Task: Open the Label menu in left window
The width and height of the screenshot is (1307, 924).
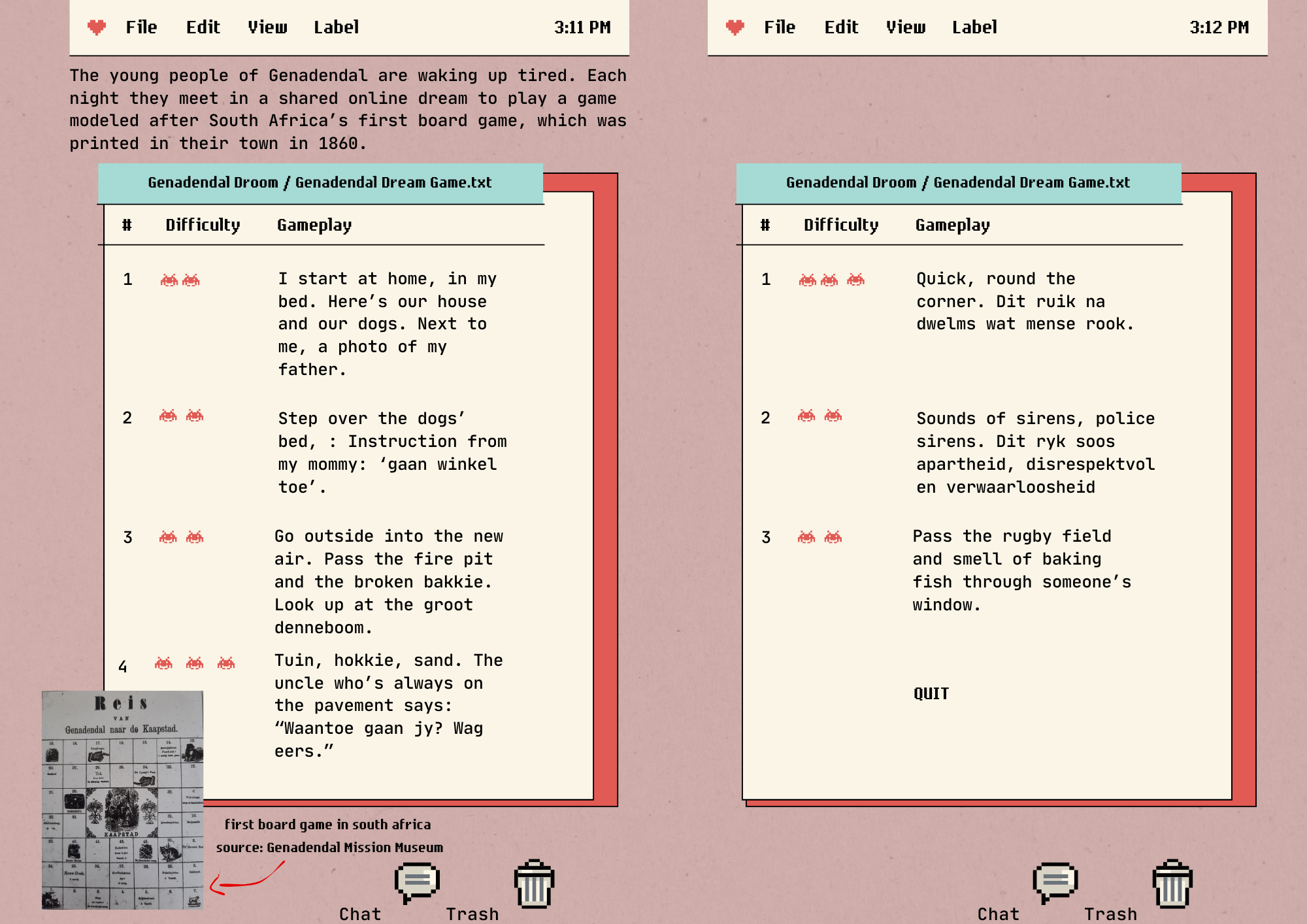Action: pos(336,27)
